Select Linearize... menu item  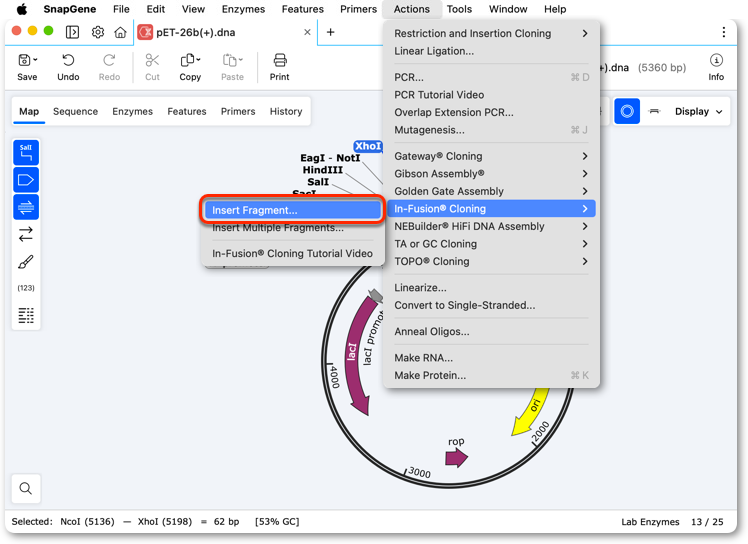click(491, 288)
